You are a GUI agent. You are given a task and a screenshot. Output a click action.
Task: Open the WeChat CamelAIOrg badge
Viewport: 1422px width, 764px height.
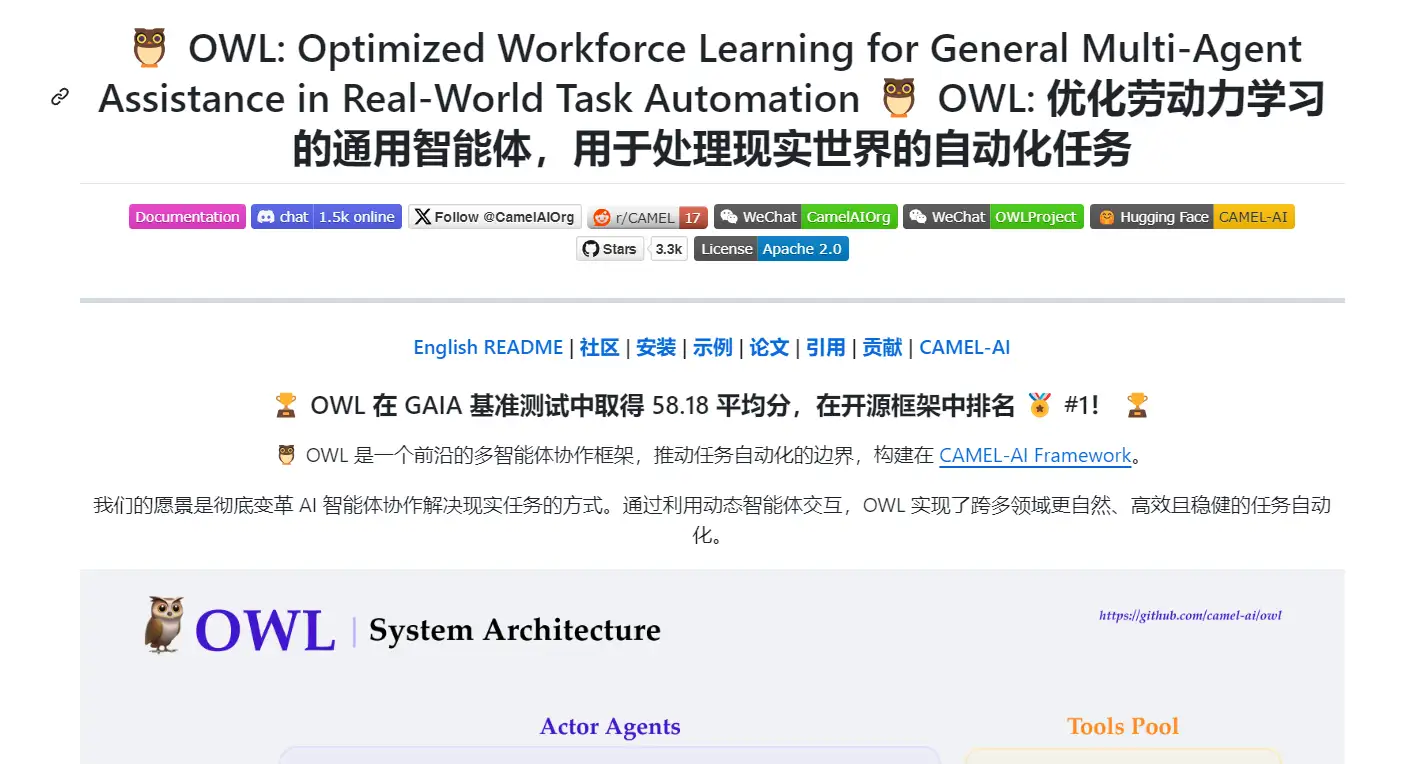click(805, 217)
